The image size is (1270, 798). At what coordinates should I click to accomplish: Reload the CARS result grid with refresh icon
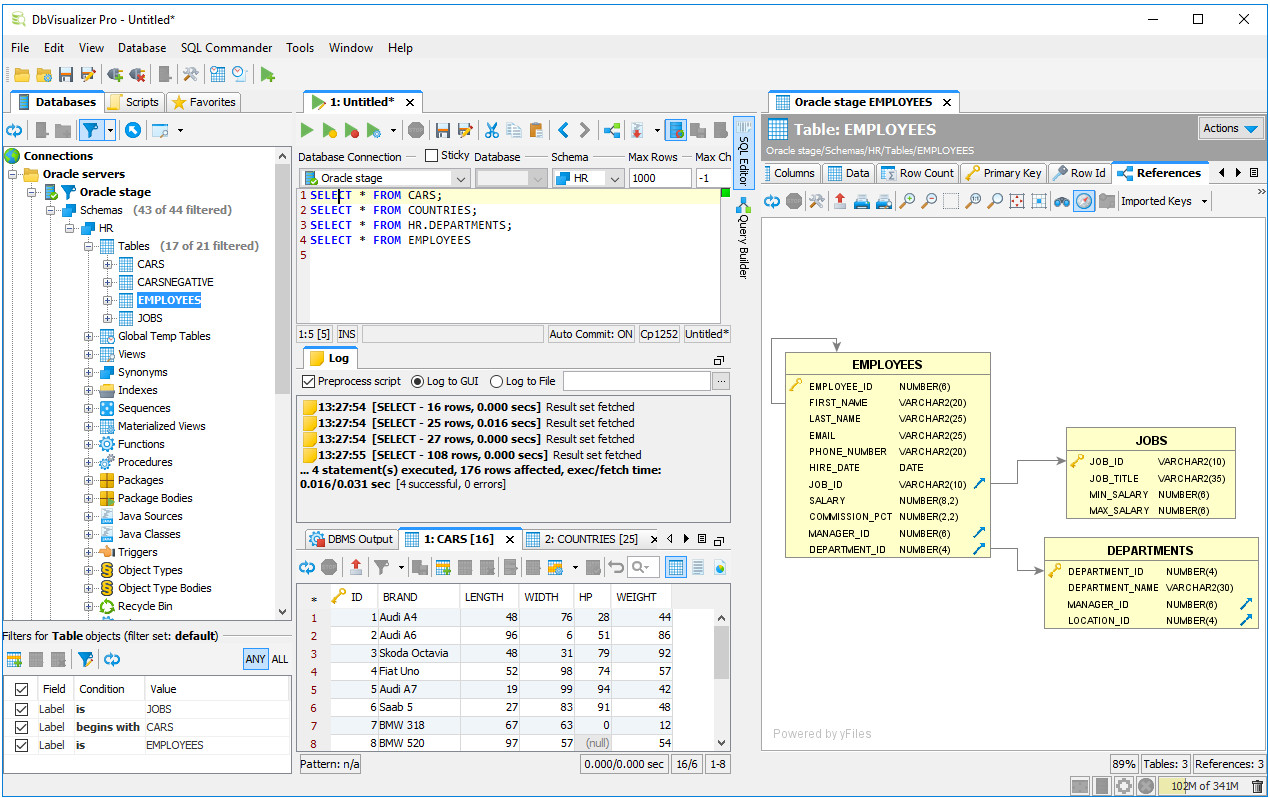pos(307,567)
